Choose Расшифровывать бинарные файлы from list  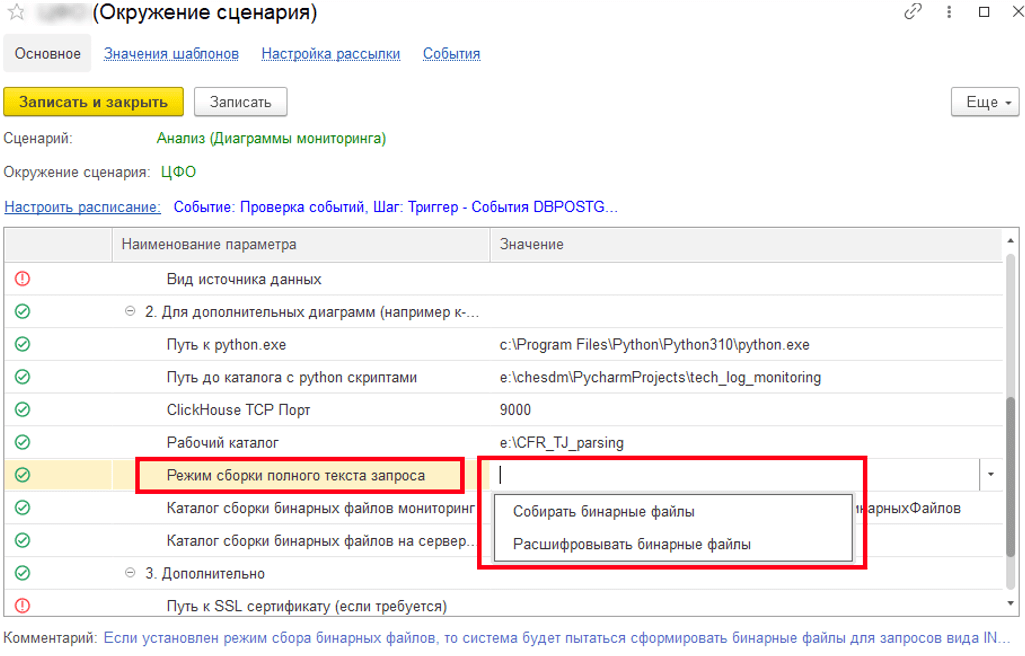(x=631, y=545)
